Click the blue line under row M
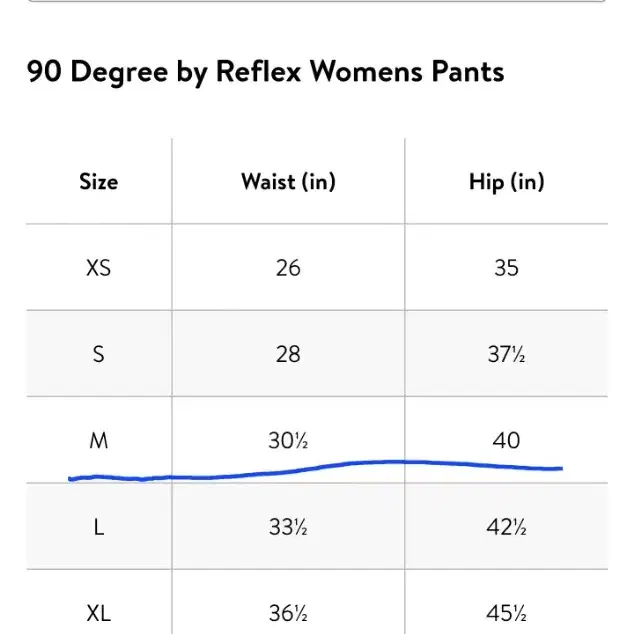Viewport: 634px width, 634px height. 315,471
